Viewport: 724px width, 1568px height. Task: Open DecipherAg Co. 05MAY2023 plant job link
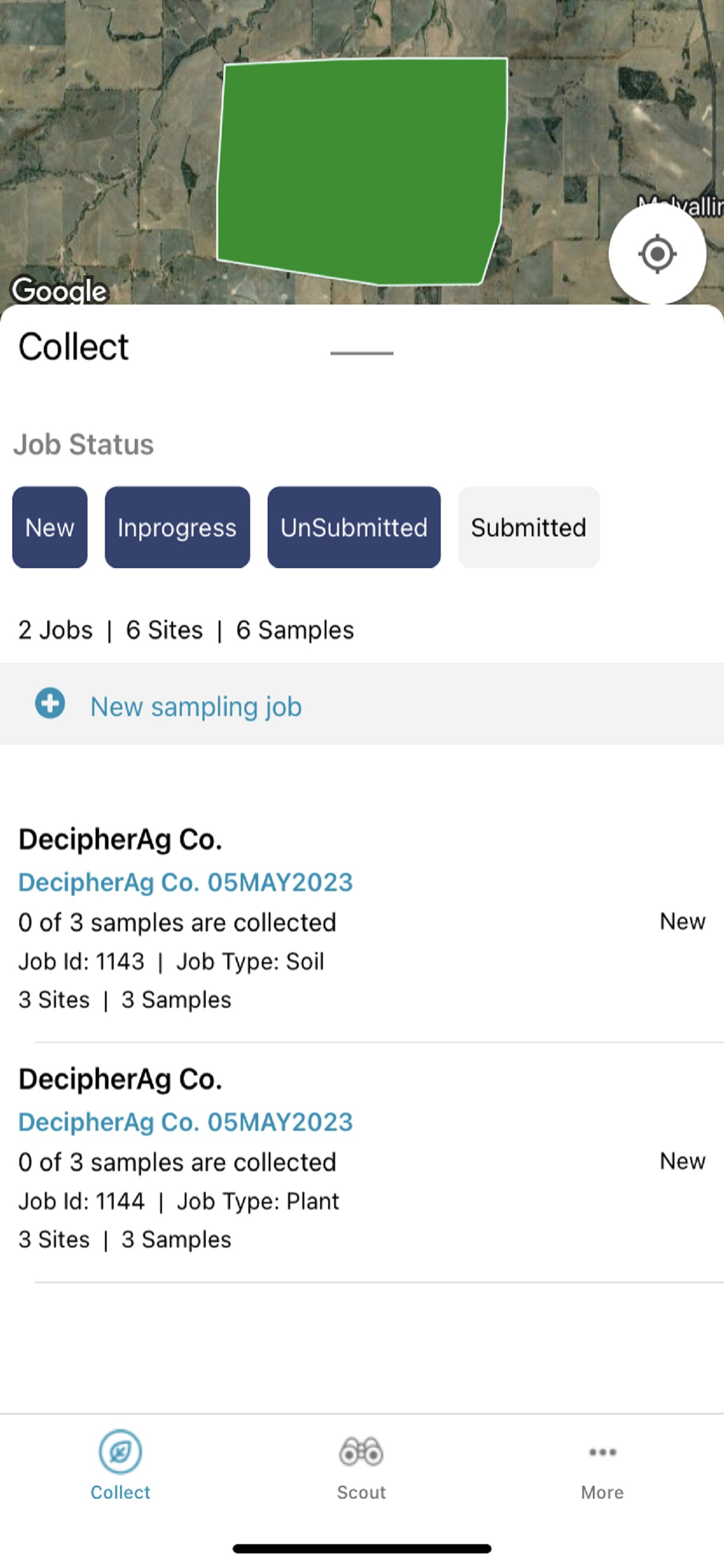[185, 1122]
